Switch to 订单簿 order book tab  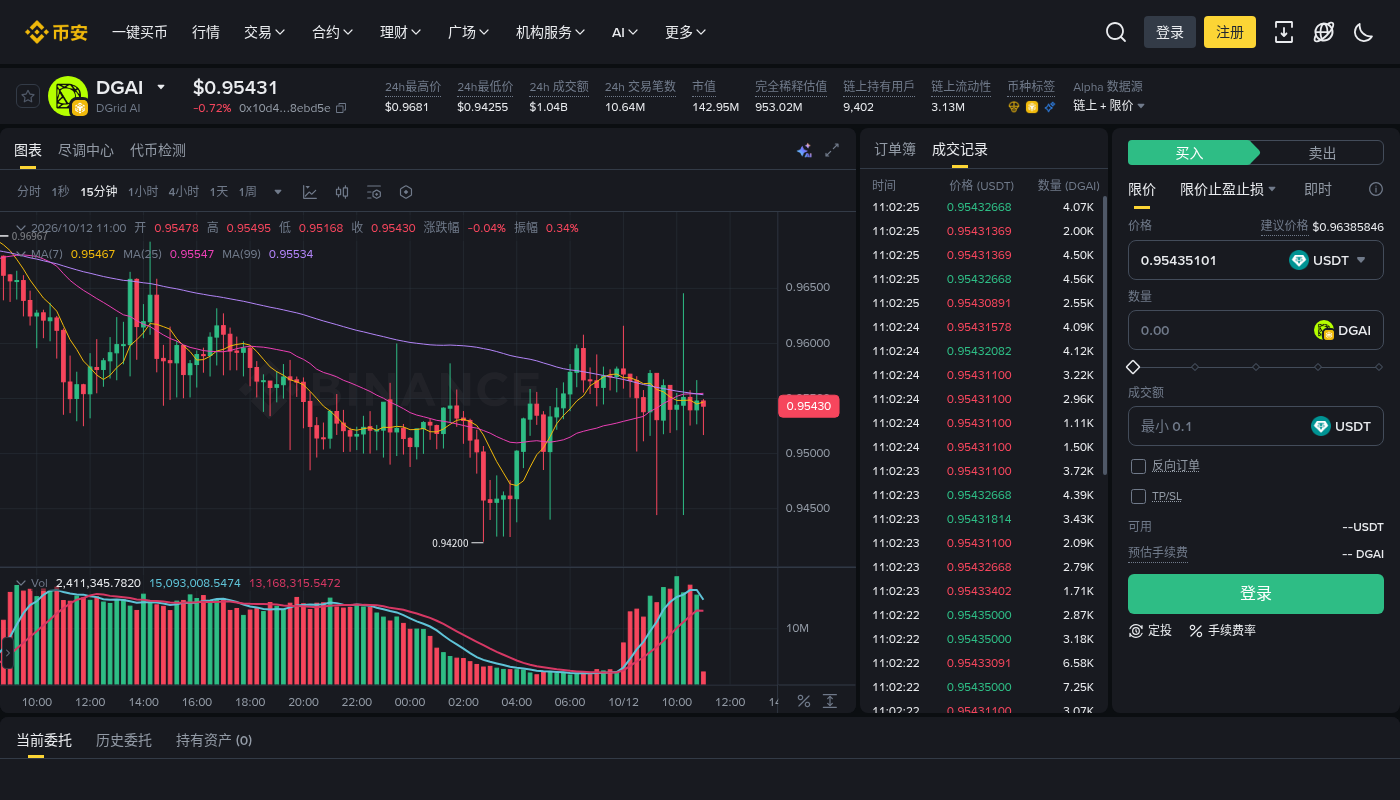(x=895, y=149)
